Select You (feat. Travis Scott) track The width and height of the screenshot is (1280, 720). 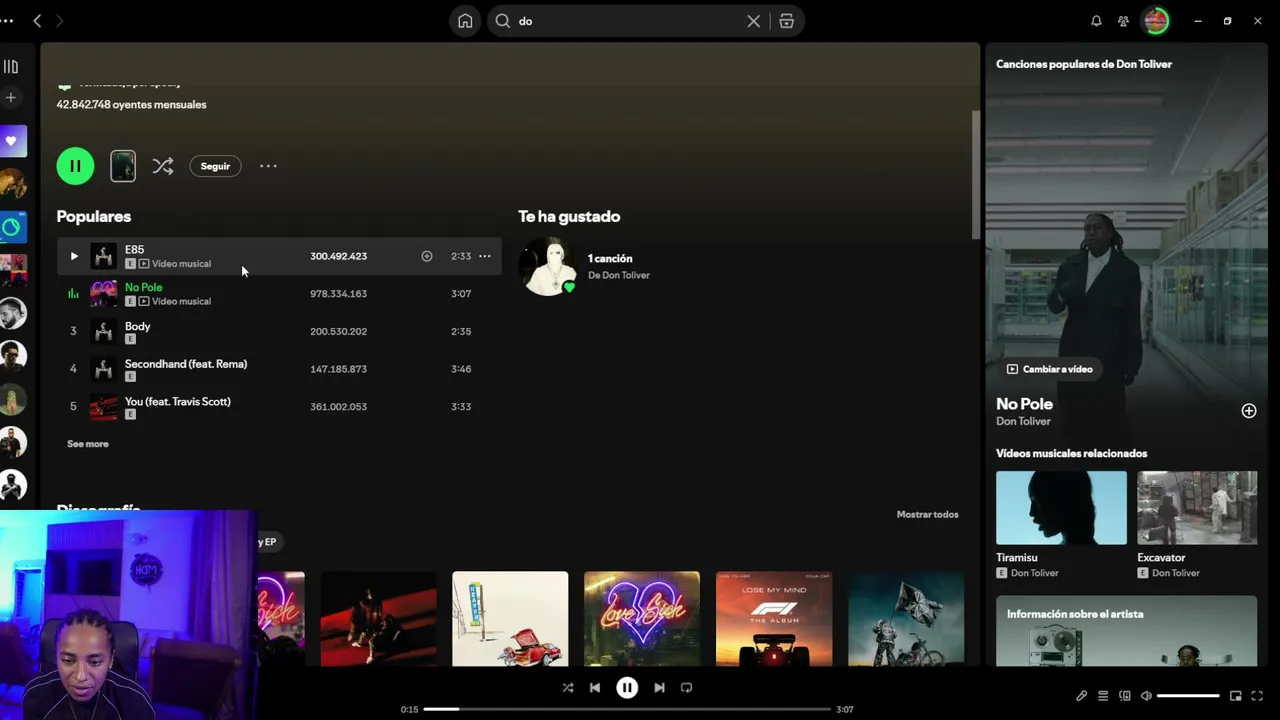279,406
